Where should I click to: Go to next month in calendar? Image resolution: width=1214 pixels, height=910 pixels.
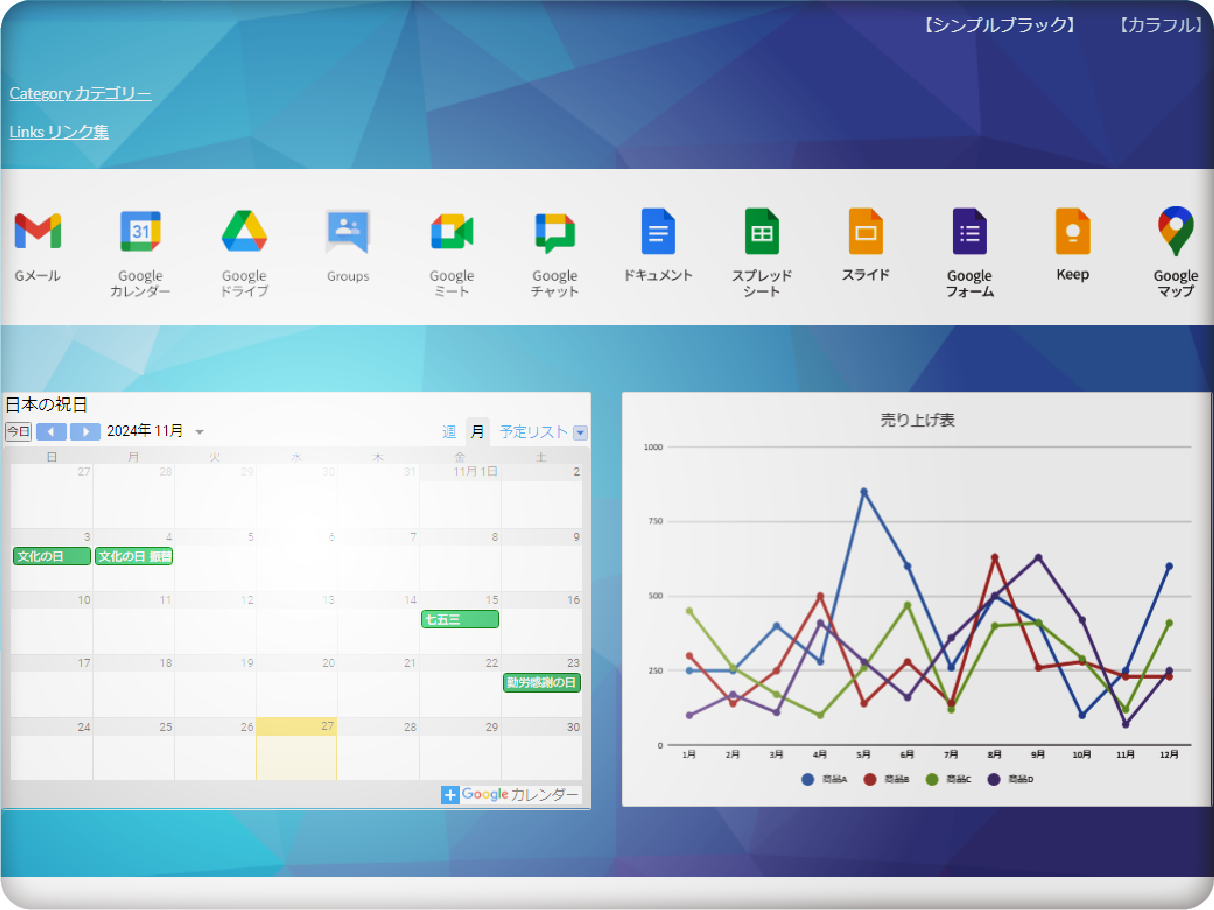click(85, 432)
